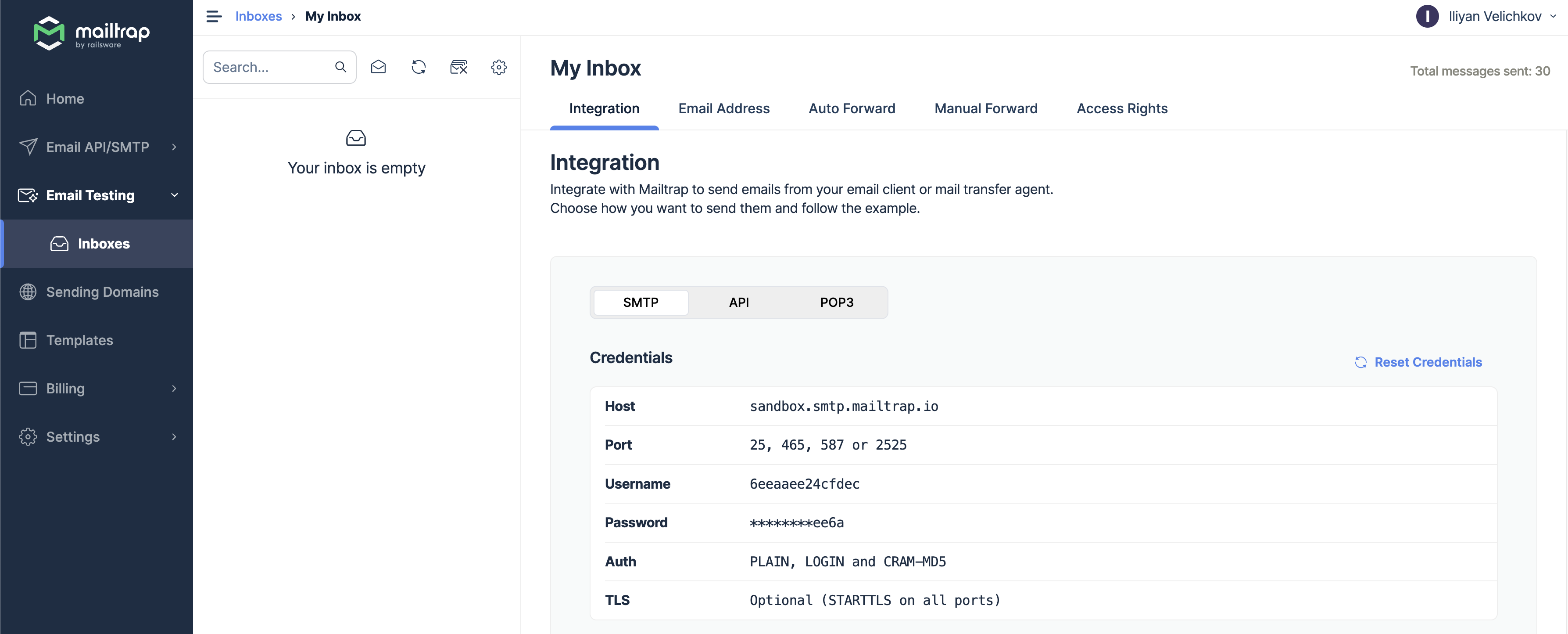Open the Iliyan Velichkov account dropdown arrow
This screenshot has height=634, width=1568.
1553,16
